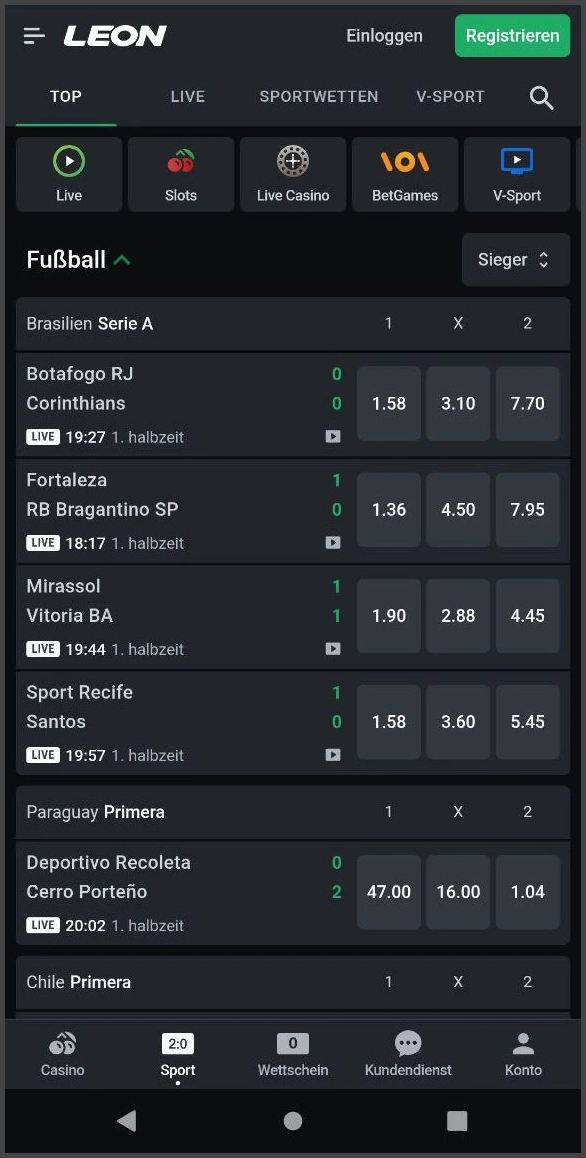This screenshot has width=586, height=1158.
Task: Switch to the LIVE tab
Action: click(187, 97)
